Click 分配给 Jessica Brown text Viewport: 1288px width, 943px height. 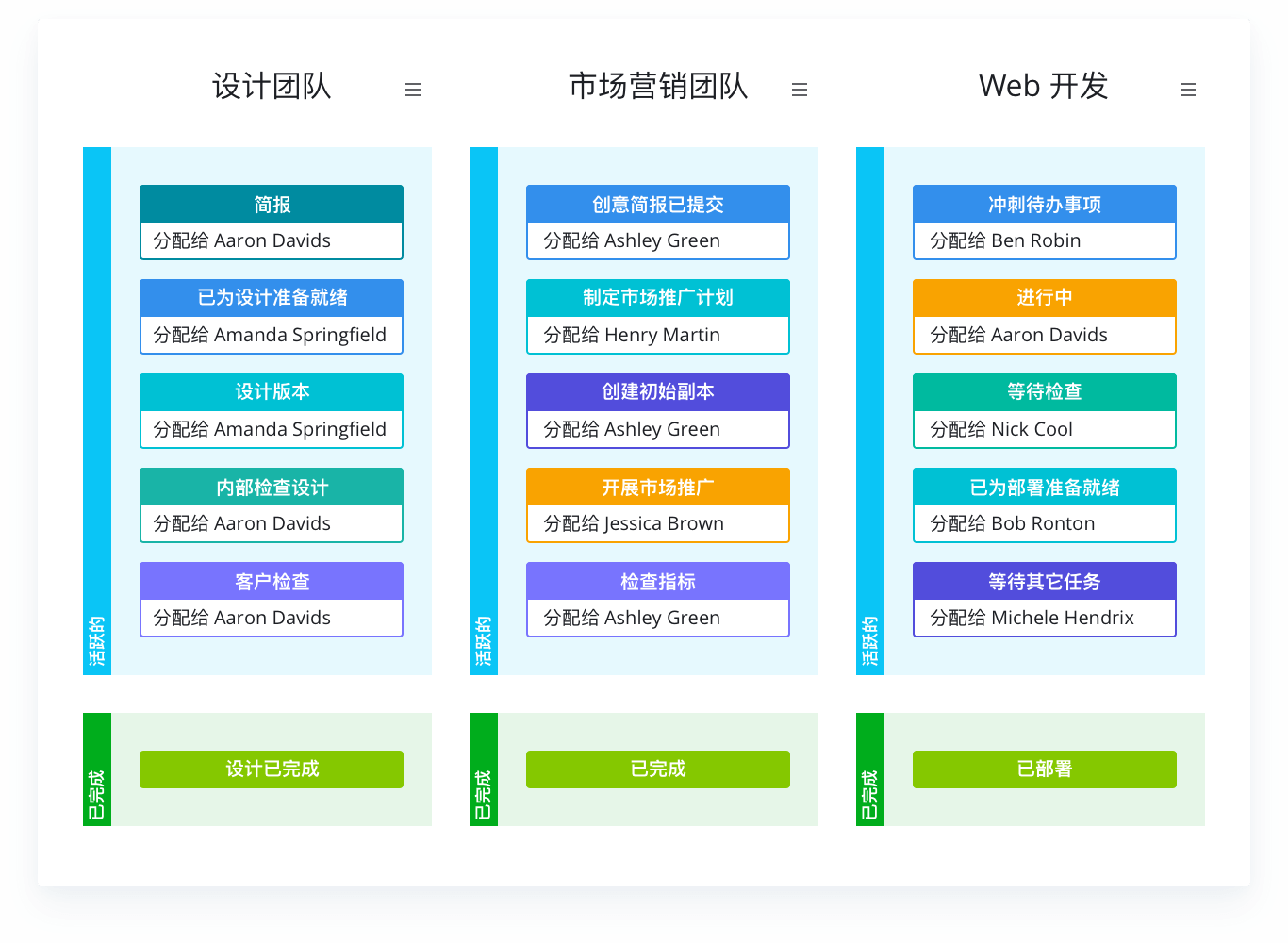(x=634, y=523)
